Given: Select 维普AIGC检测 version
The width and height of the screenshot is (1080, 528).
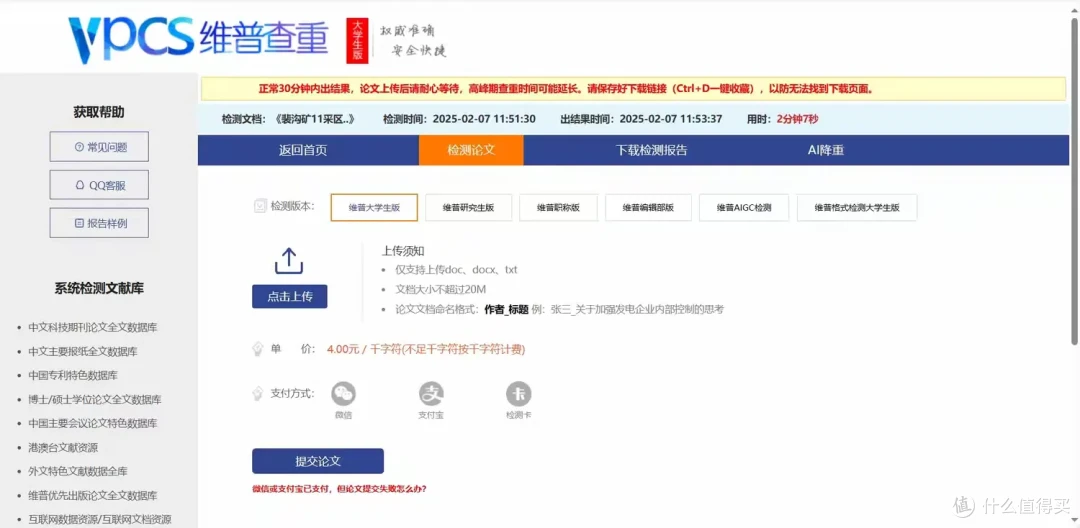Looking at the screenshot, I should pos(744,207).
